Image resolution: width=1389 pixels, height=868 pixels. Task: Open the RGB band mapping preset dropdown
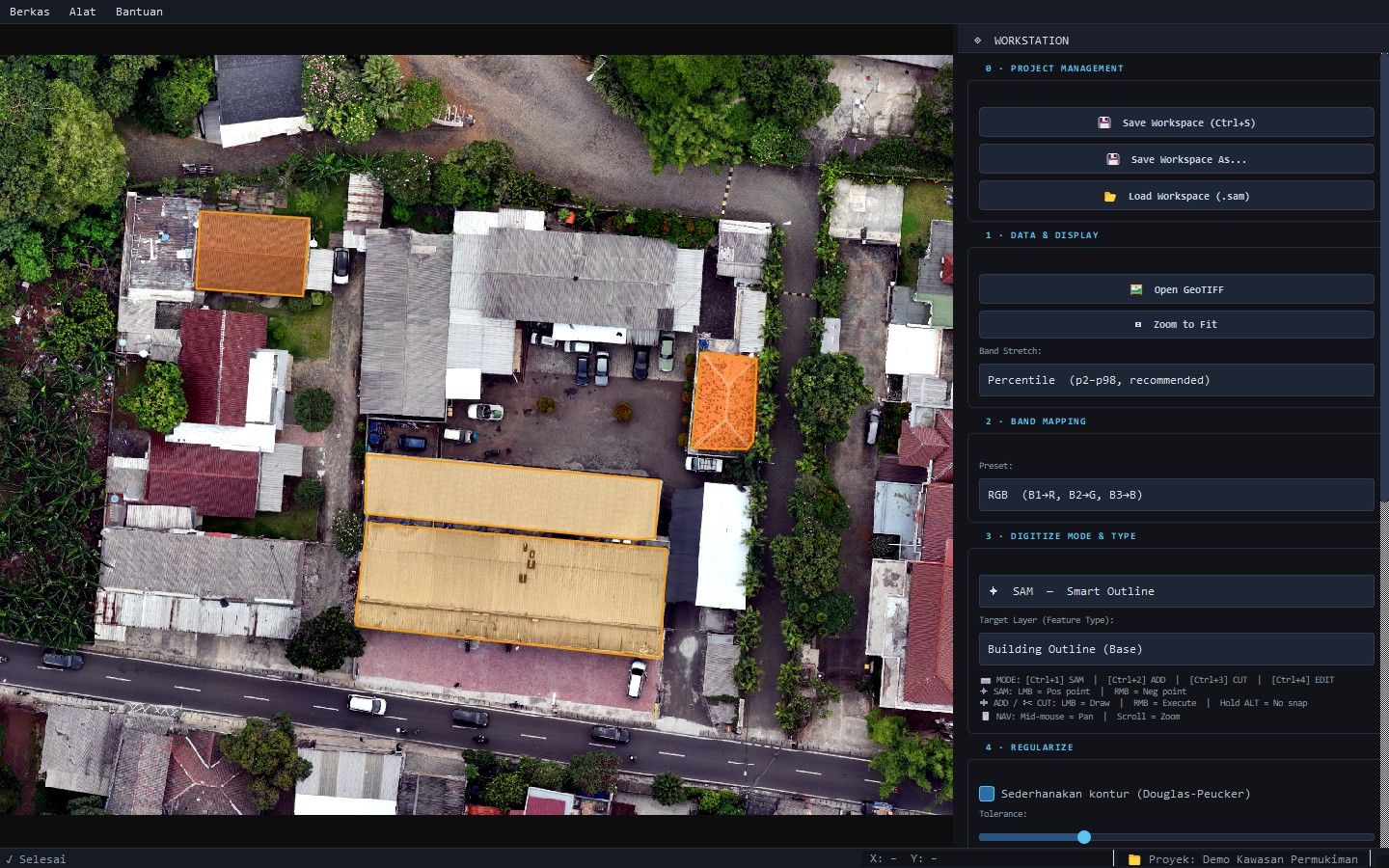tap(1176, 495)
